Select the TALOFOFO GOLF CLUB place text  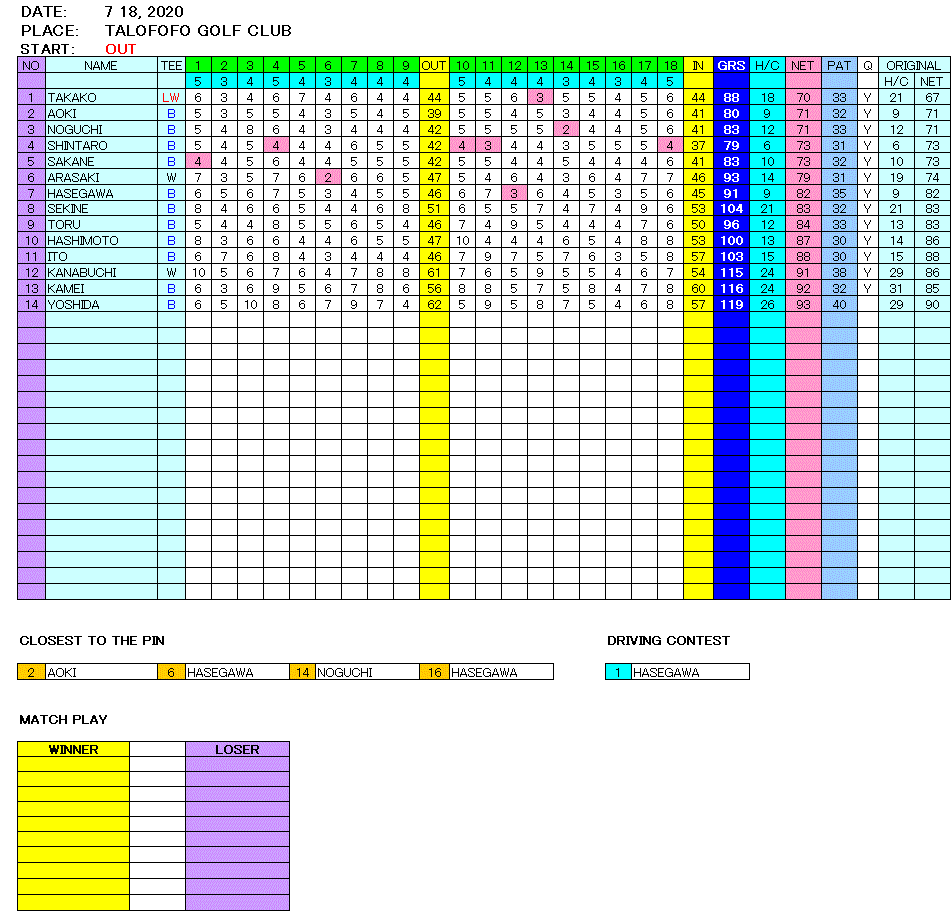198,31
